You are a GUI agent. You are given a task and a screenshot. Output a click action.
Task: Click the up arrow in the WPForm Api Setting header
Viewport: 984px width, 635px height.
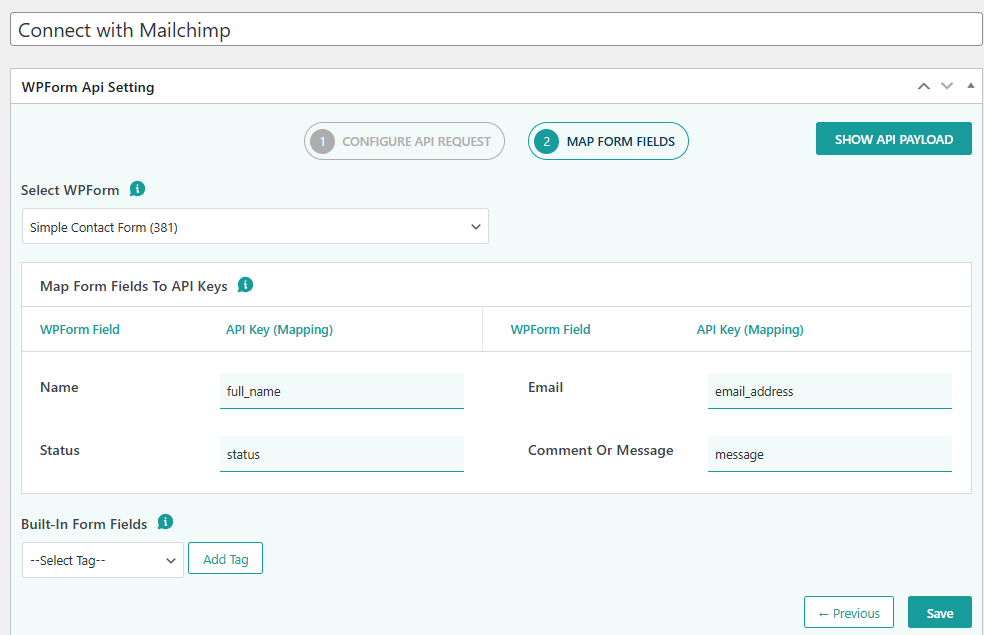pyautogui.click(x=923, y=86)
